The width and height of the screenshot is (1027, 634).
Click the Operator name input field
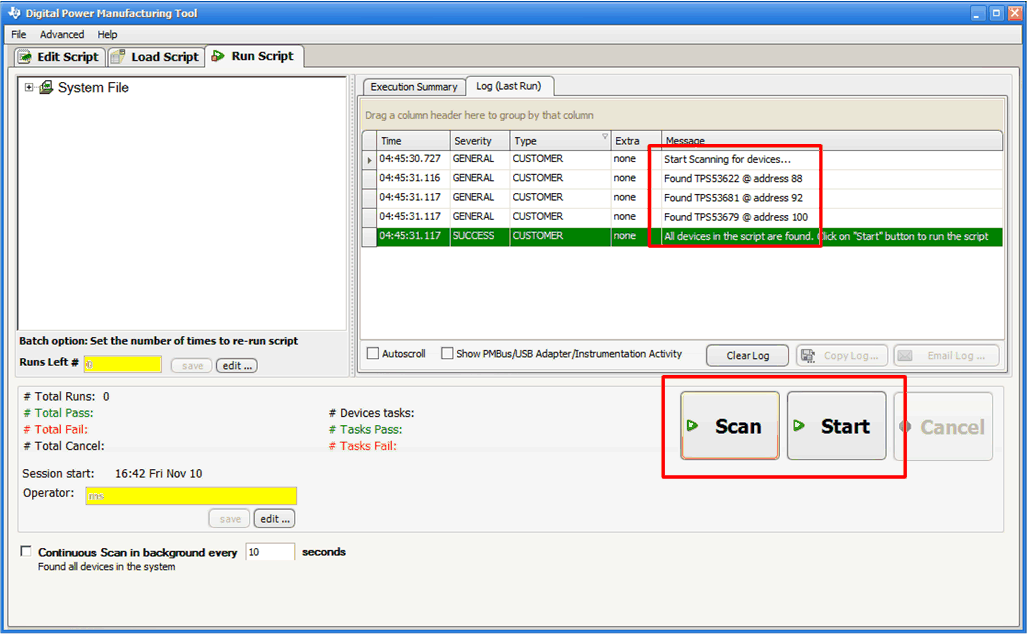click(x=191, y=495)
